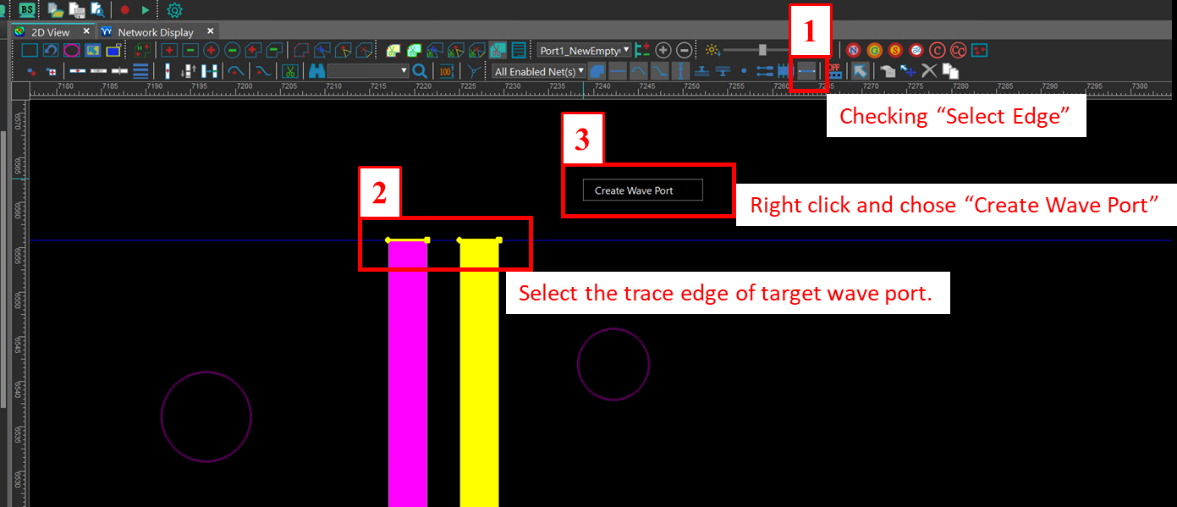Choose the magenta ellipse selection tool
This screenshot has height=507, width=1177.
pos(72,50)
